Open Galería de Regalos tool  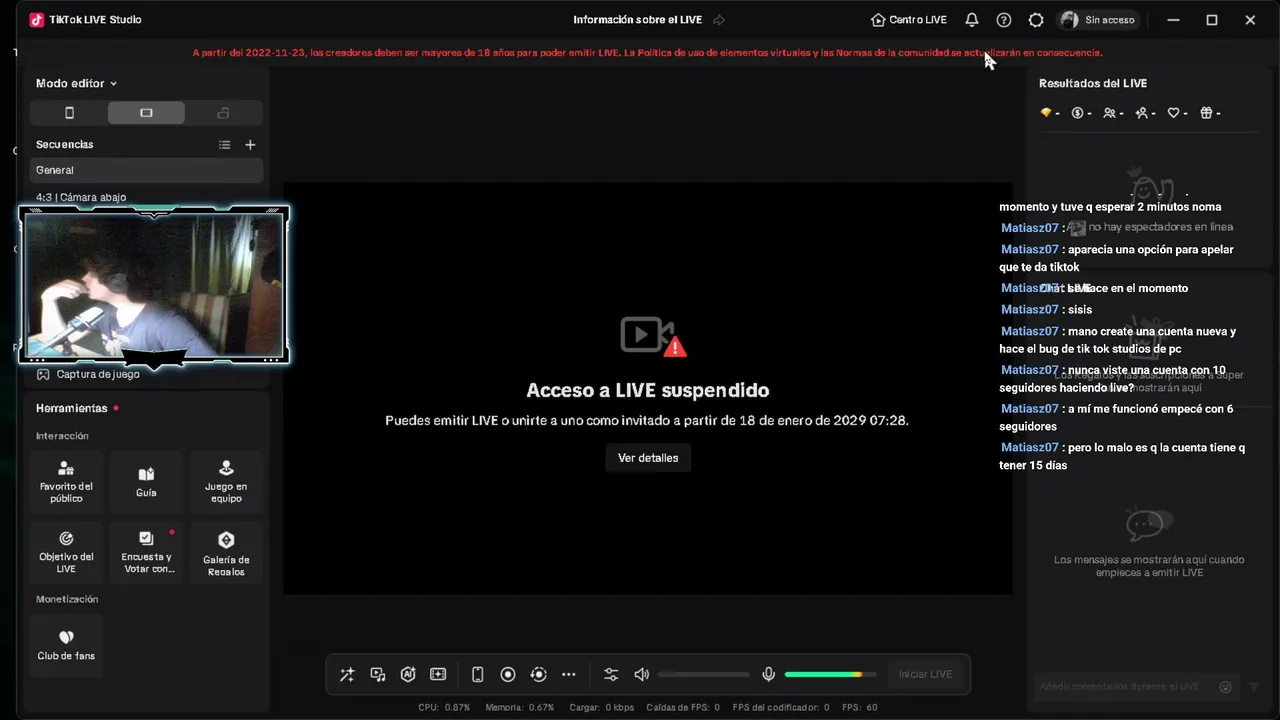click(226, 552)
